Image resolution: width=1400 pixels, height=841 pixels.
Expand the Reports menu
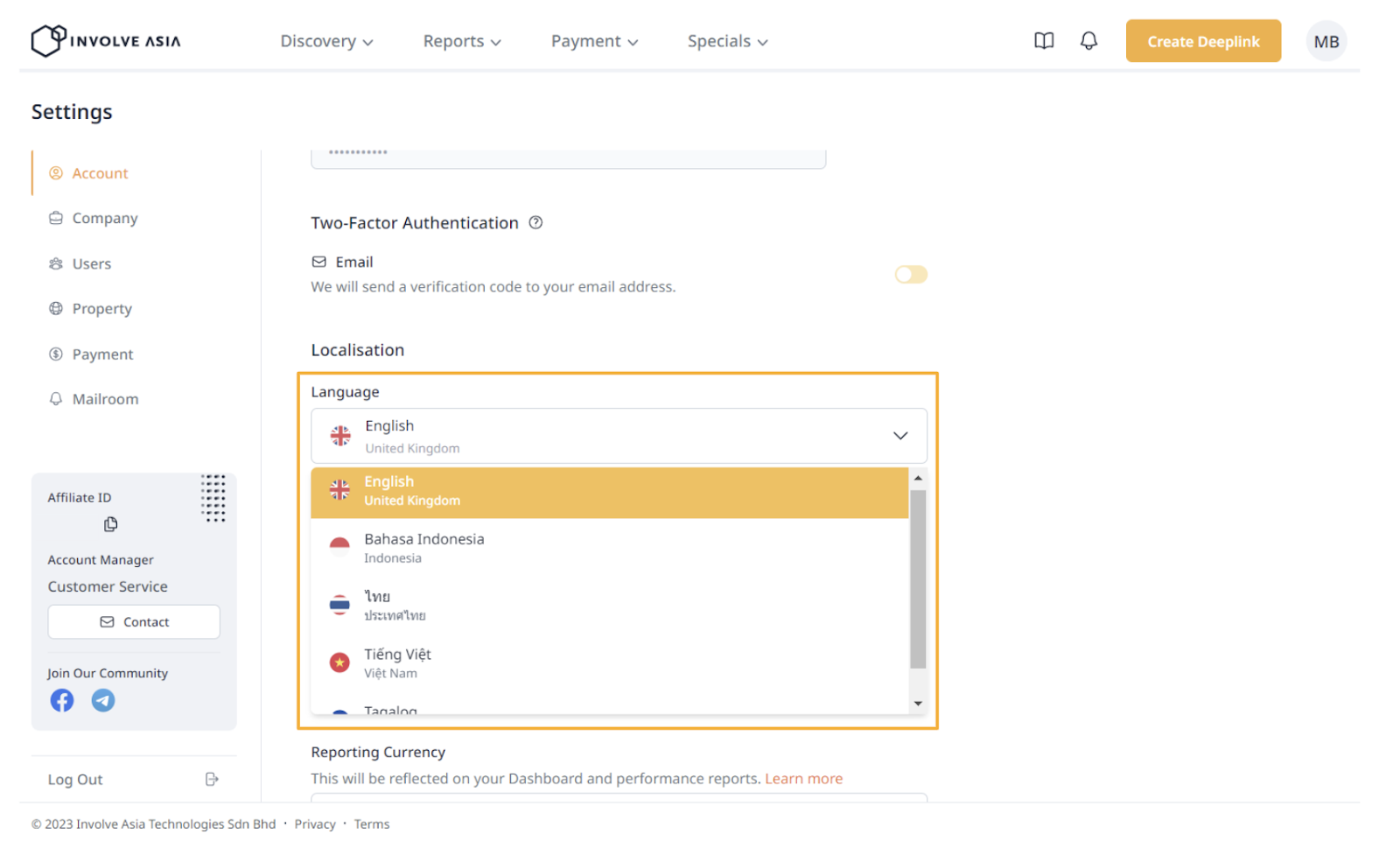[461, 41]
